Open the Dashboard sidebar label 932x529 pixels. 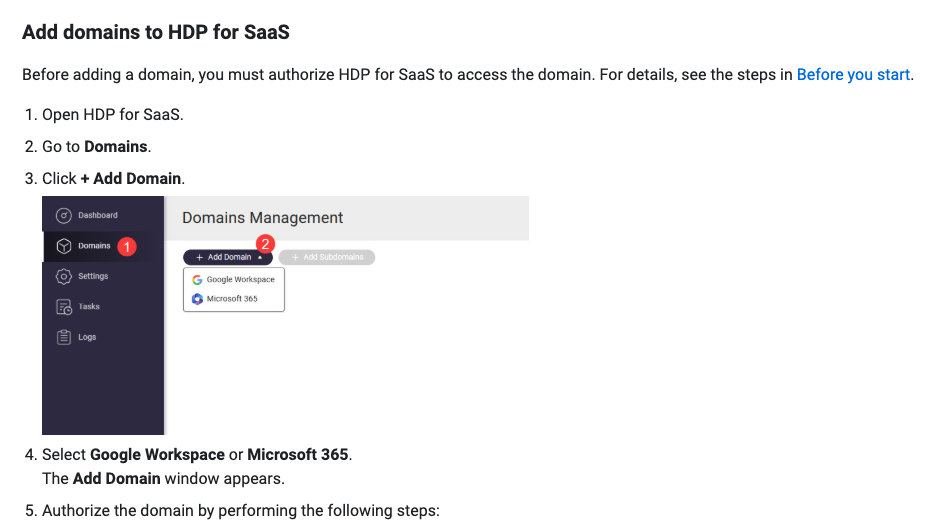tap(98, 215)
